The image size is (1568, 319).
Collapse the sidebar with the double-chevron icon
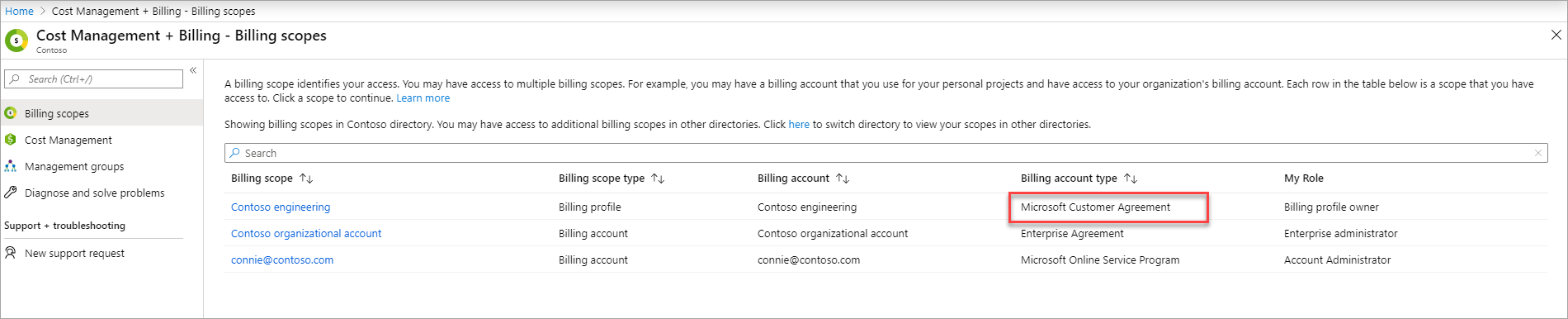coord(193,70)
